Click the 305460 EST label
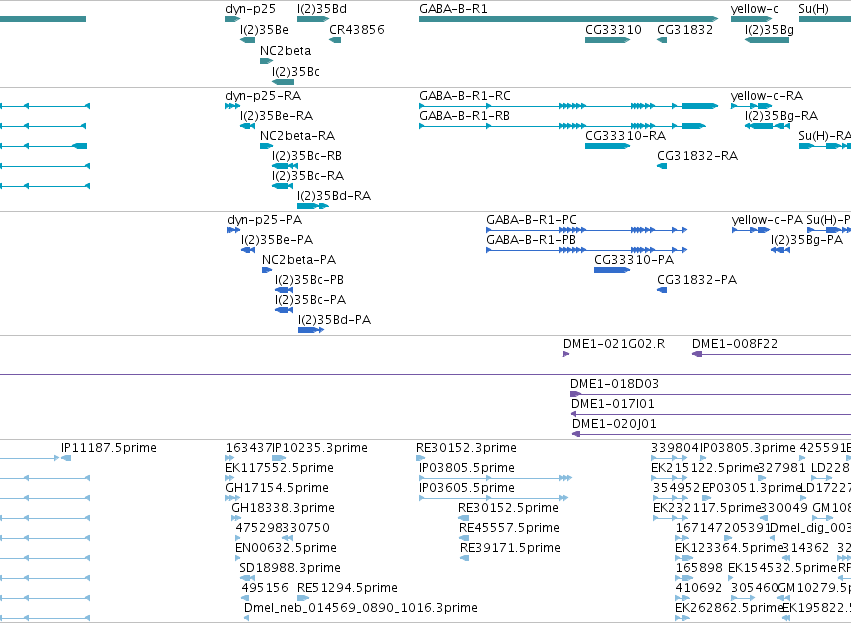 coord(754,588)
